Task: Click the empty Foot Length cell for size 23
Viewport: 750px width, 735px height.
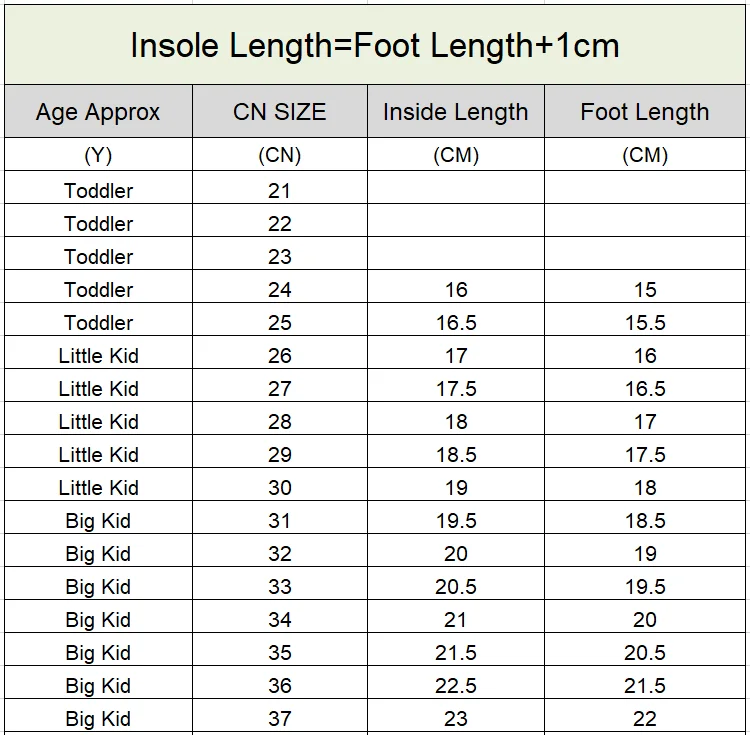Action: coord(645,256)
